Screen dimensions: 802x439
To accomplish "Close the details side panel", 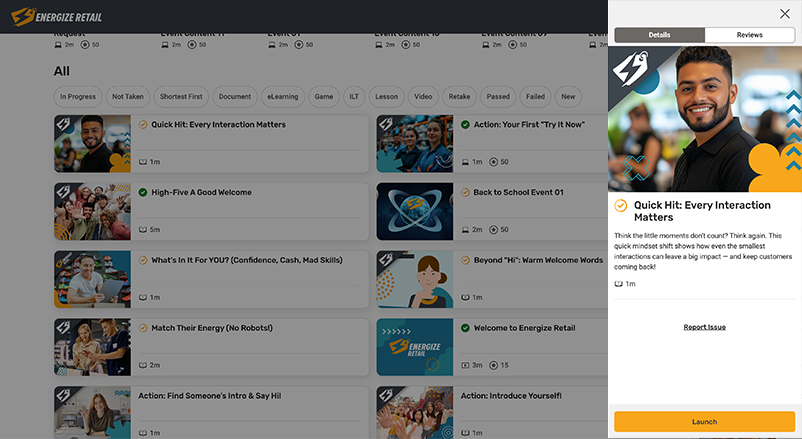I will (x=785, y=14).
